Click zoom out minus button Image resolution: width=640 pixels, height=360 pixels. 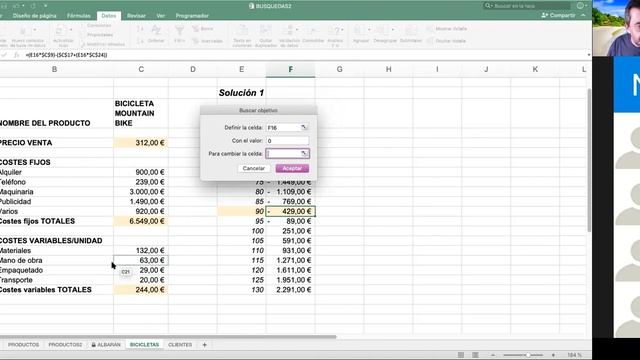pos(493,355)
